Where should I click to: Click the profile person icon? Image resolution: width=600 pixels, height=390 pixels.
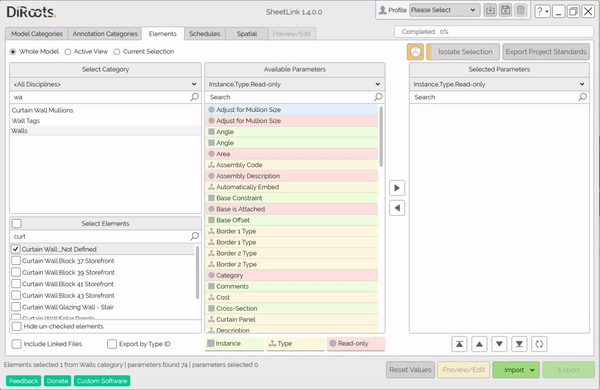(x=382, y=10)
